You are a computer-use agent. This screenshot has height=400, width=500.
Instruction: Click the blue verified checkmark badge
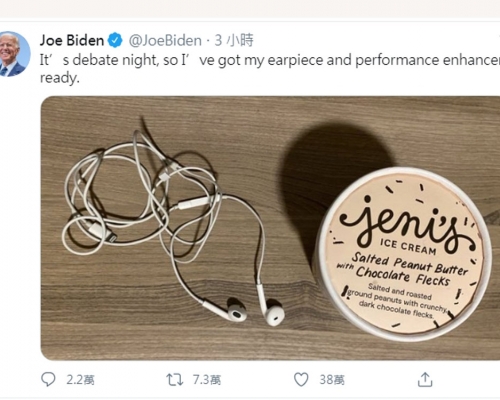click(x=115, y=40)
